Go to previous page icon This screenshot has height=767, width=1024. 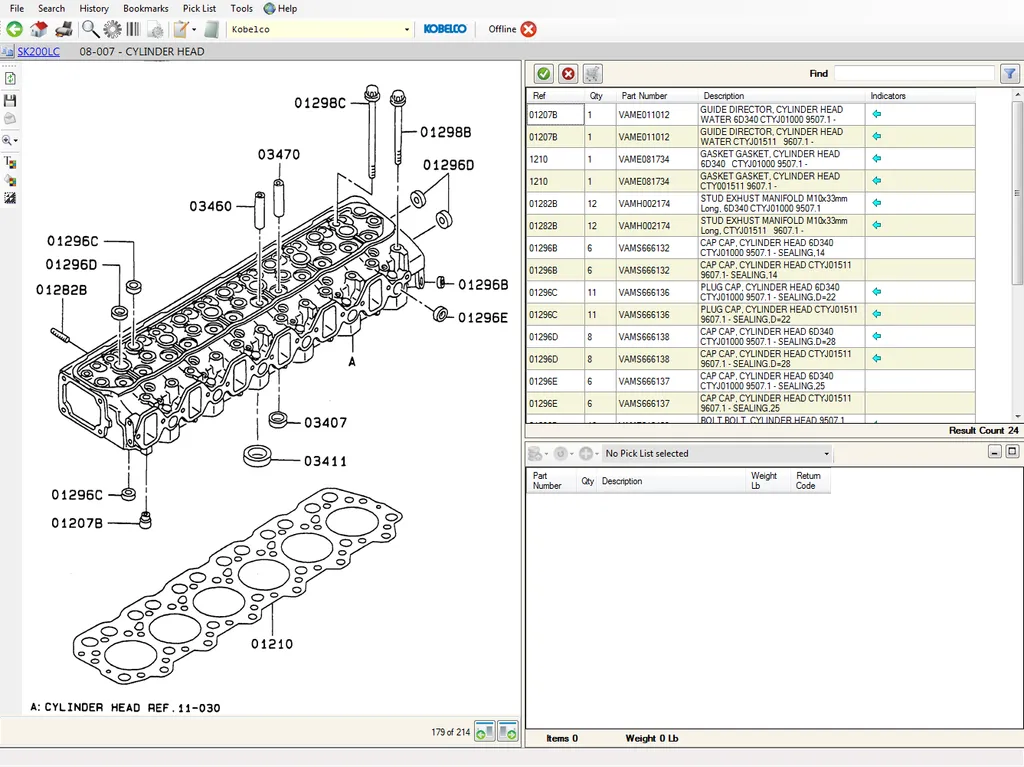tap(484, 733)
